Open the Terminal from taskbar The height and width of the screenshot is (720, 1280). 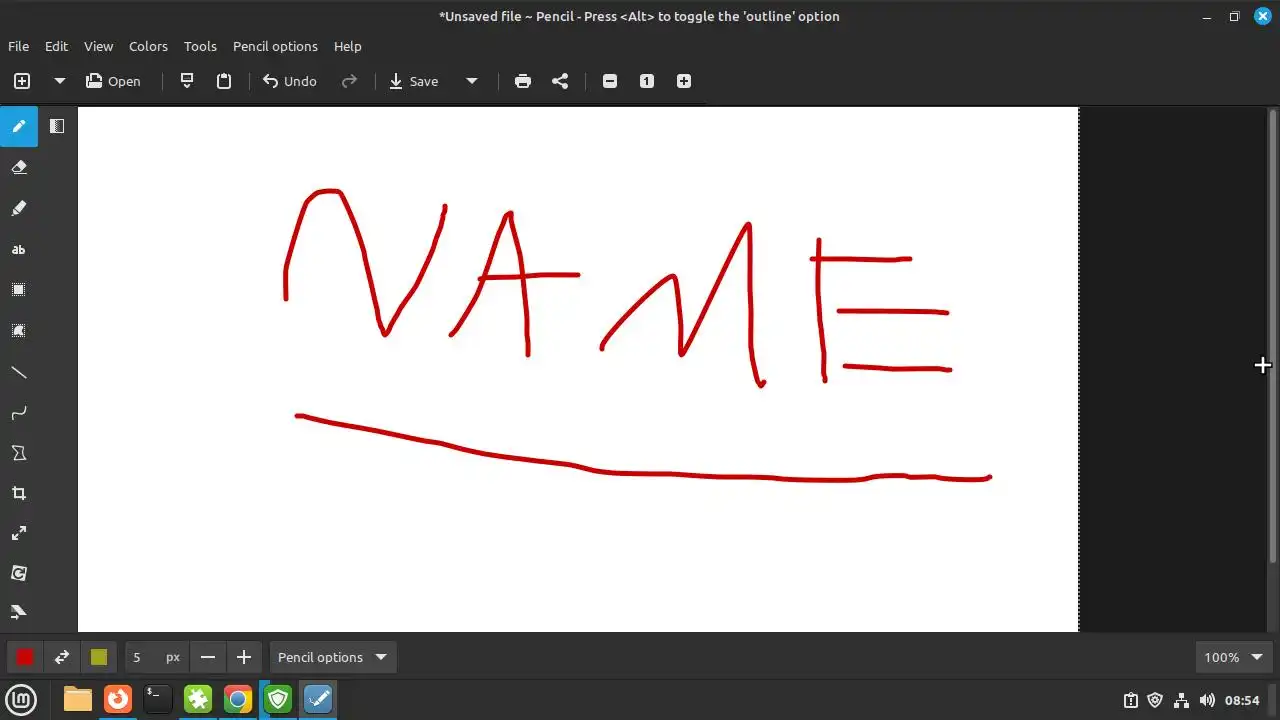tap(158, 700)
